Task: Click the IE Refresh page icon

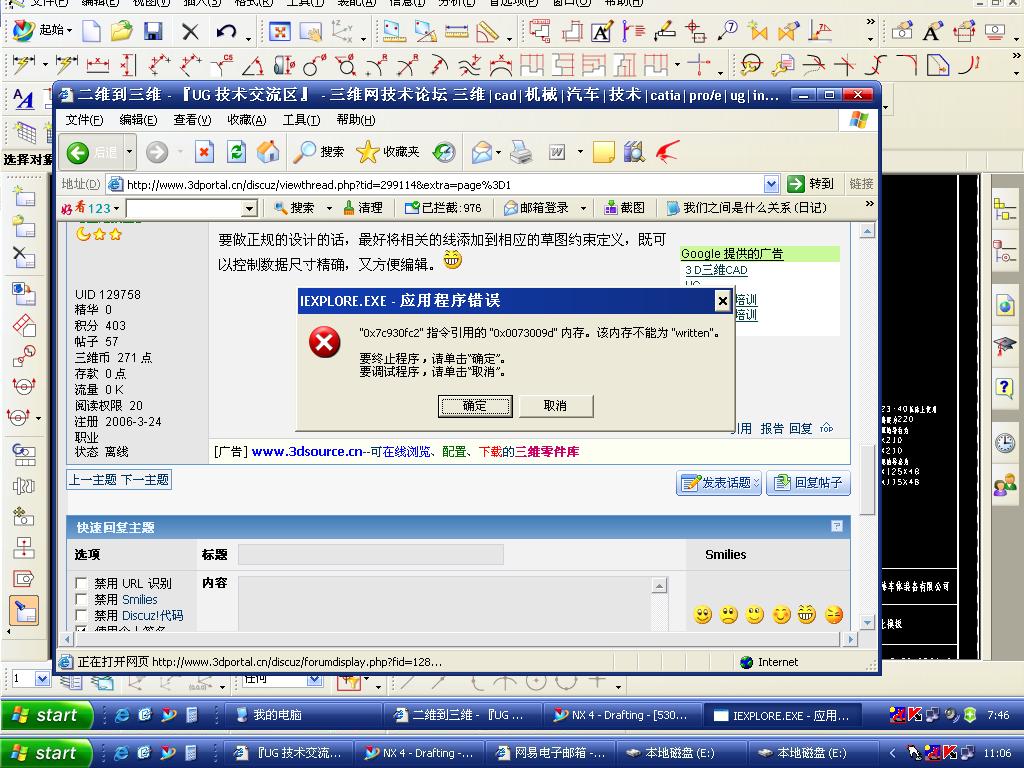Action: [236, 152]
